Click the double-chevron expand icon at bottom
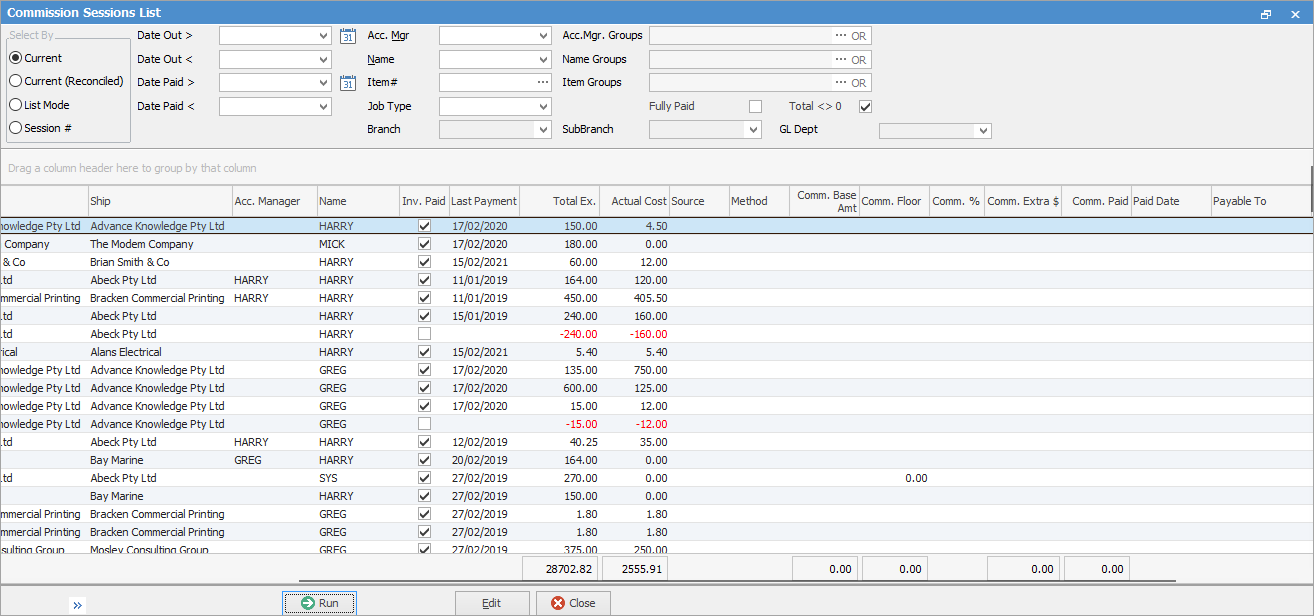Viewport: 1314px width, 616px height. tap(78, 605)
